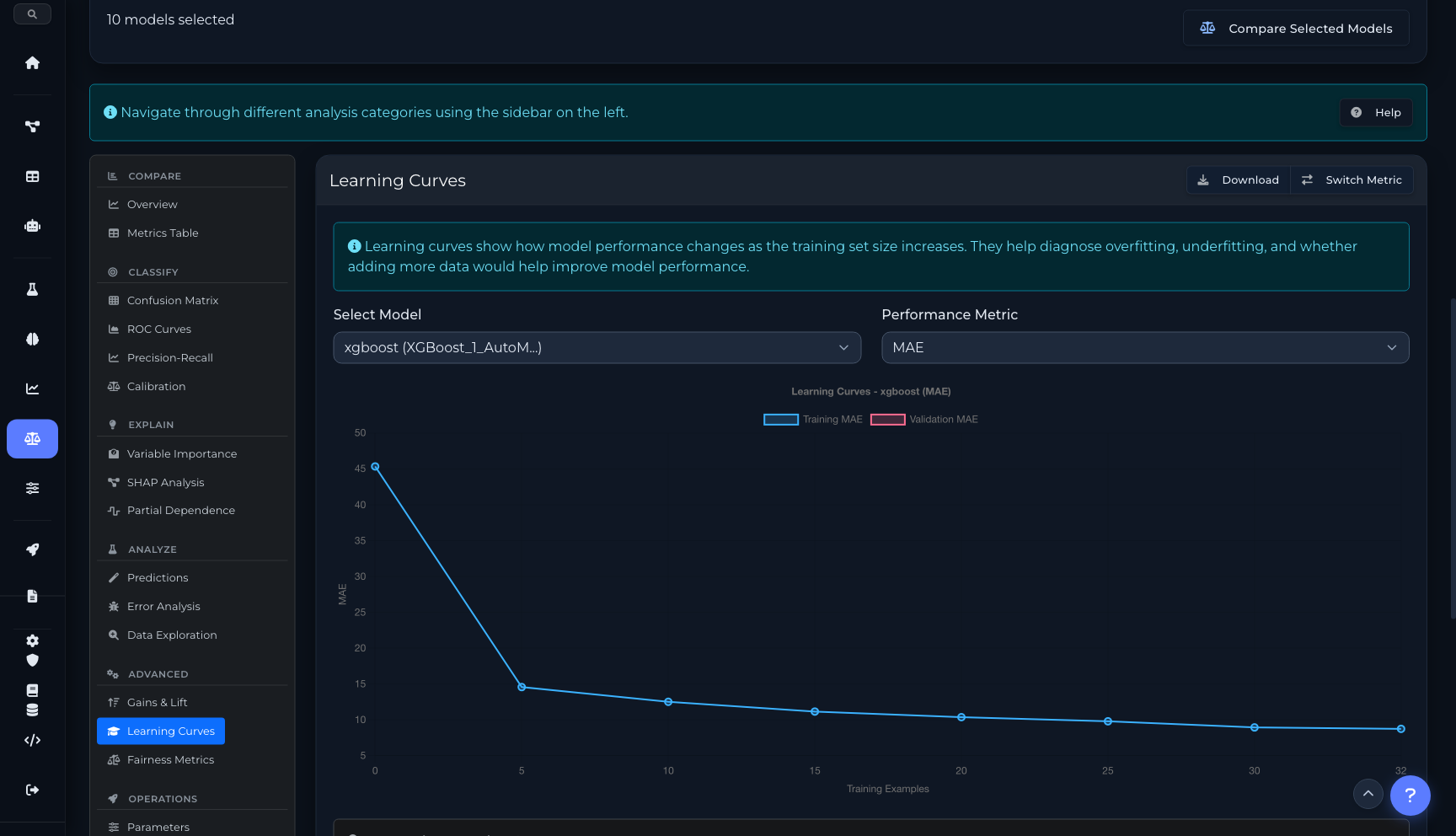Open the sliders tuning icon in sidebar

pyautogui.click(x=32, y=488)
